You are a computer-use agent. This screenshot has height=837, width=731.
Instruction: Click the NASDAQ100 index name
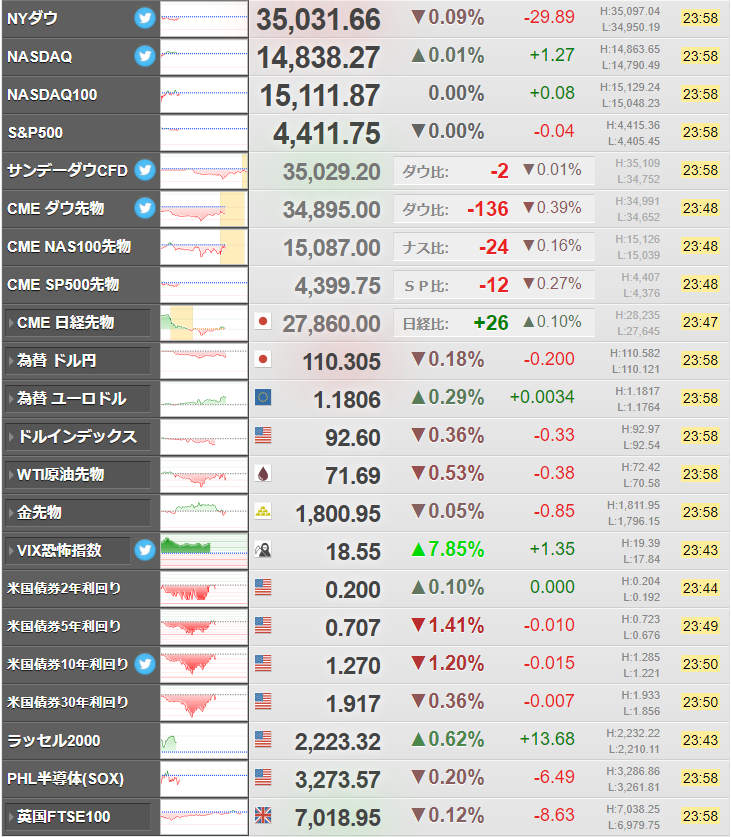(x=52, y=94)
